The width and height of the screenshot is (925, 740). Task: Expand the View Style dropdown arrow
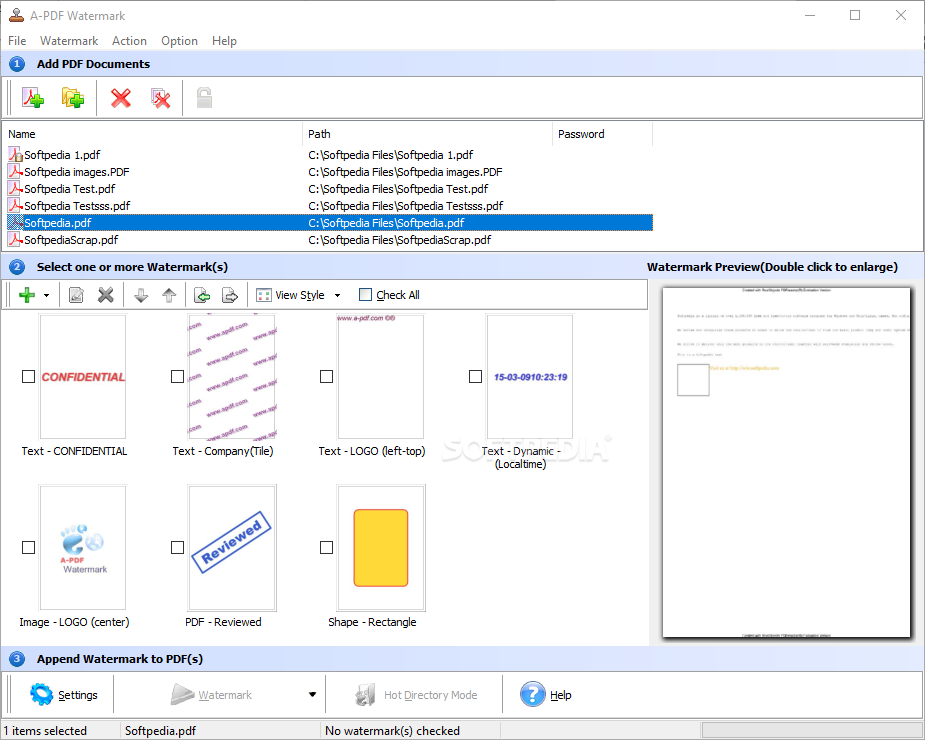tap(337, 295)
